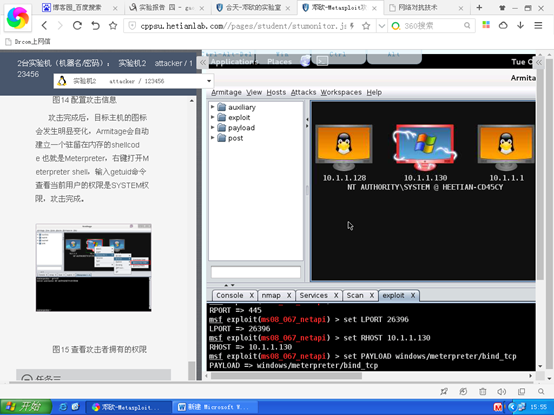Screen dimensions: 554x415
Task: Switch to the Microsoft Word taskbar button
Action: coord(216,407)
